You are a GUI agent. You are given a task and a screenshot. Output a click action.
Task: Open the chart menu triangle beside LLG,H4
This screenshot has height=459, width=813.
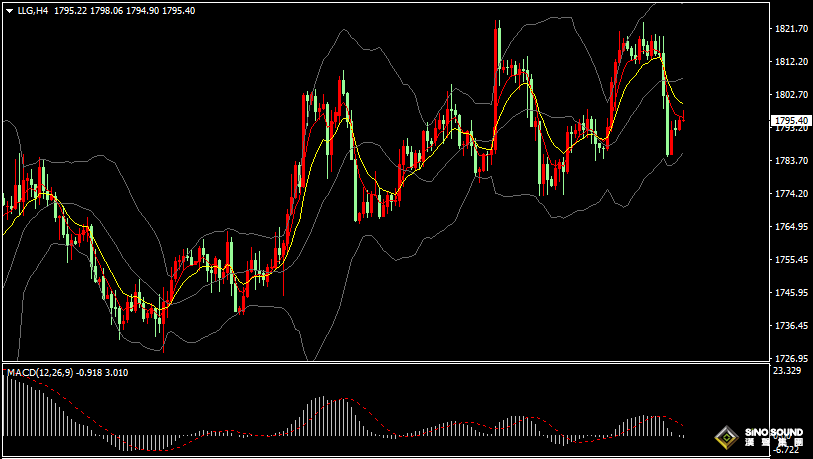click(10, 11)
